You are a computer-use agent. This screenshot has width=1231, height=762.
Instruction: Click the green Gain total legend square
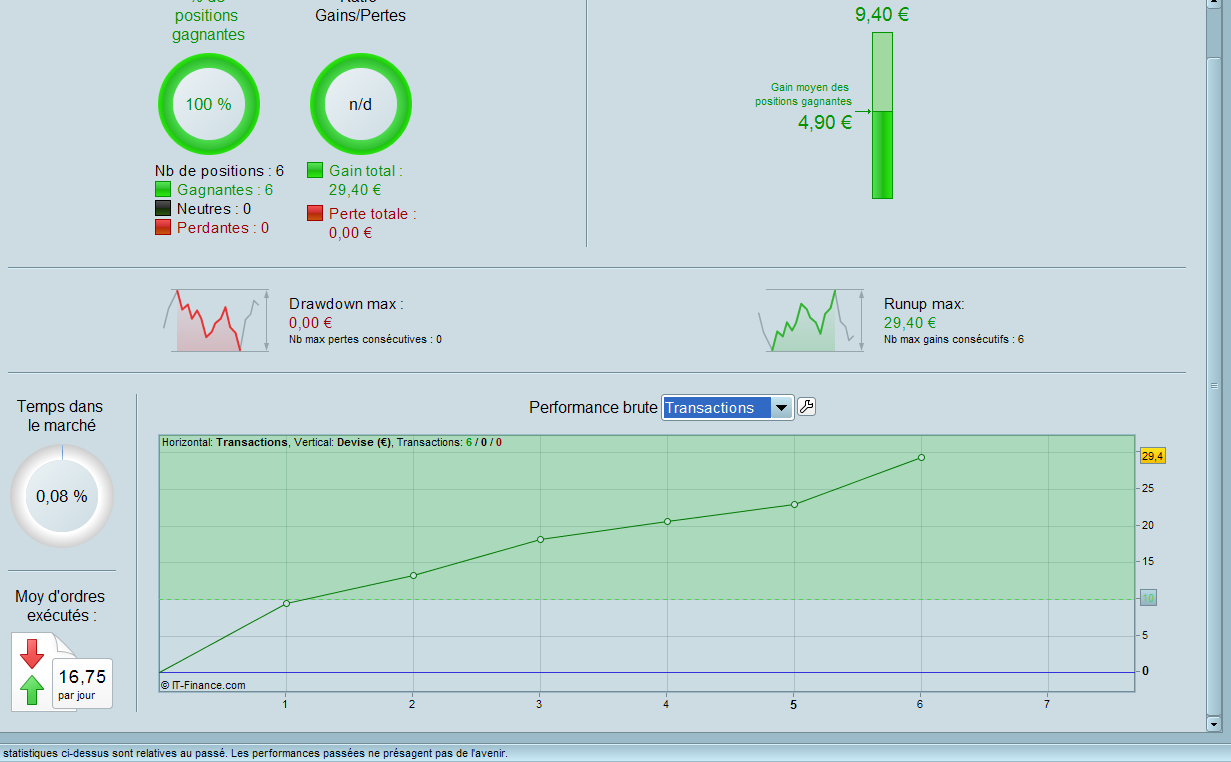[315, 171]
